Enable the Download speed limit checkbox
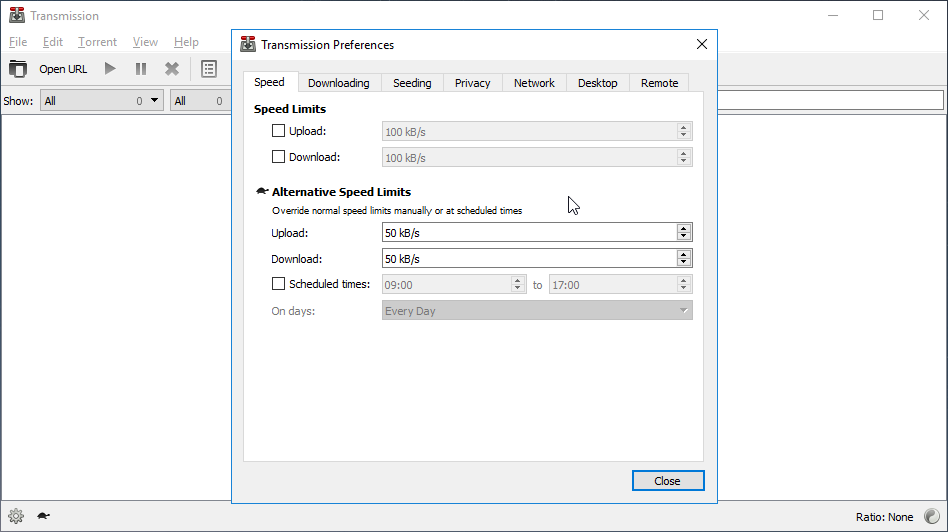 coord(278,157)
